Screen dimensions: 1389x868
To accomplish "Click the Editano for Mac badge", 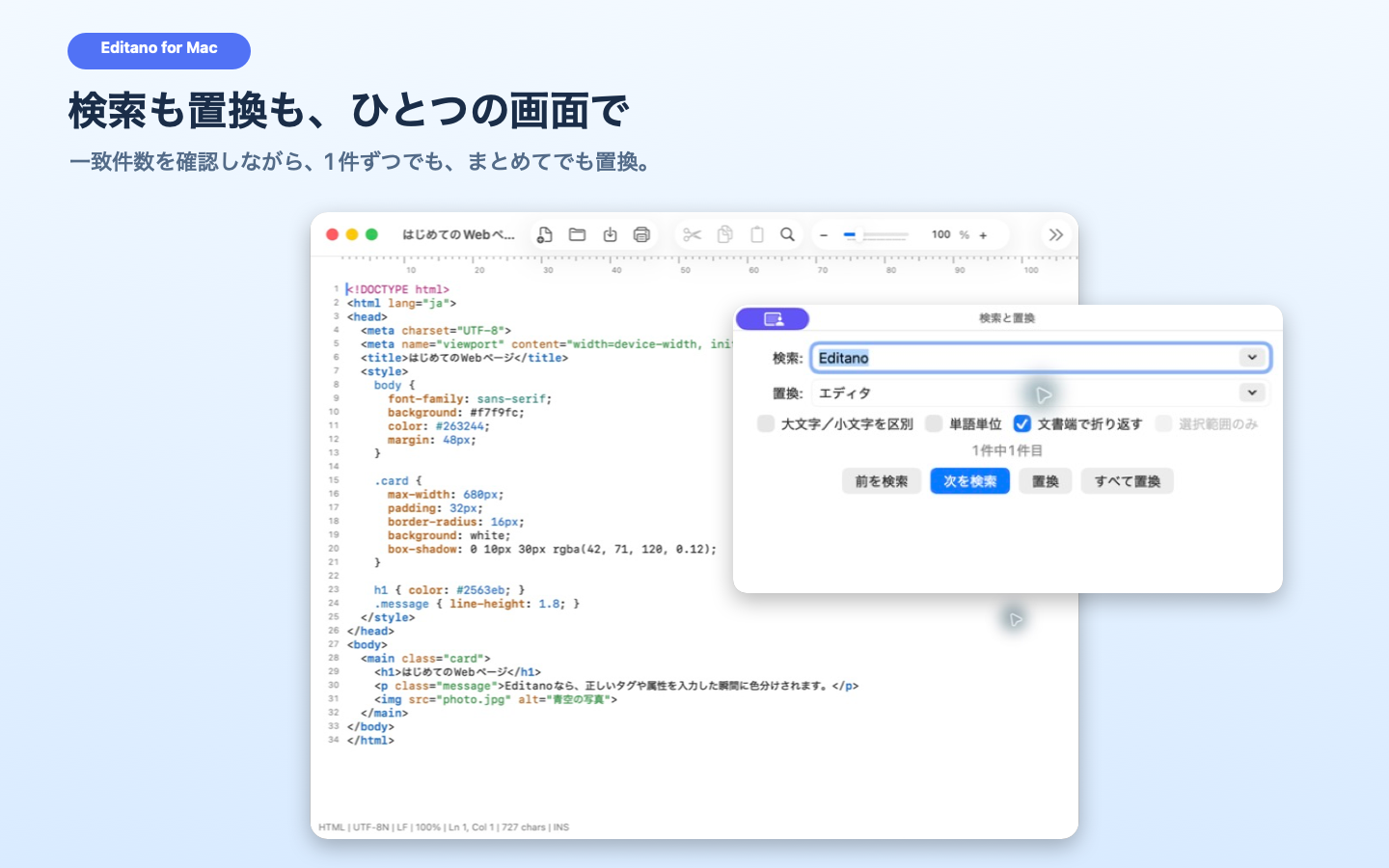I will [159, 50].
